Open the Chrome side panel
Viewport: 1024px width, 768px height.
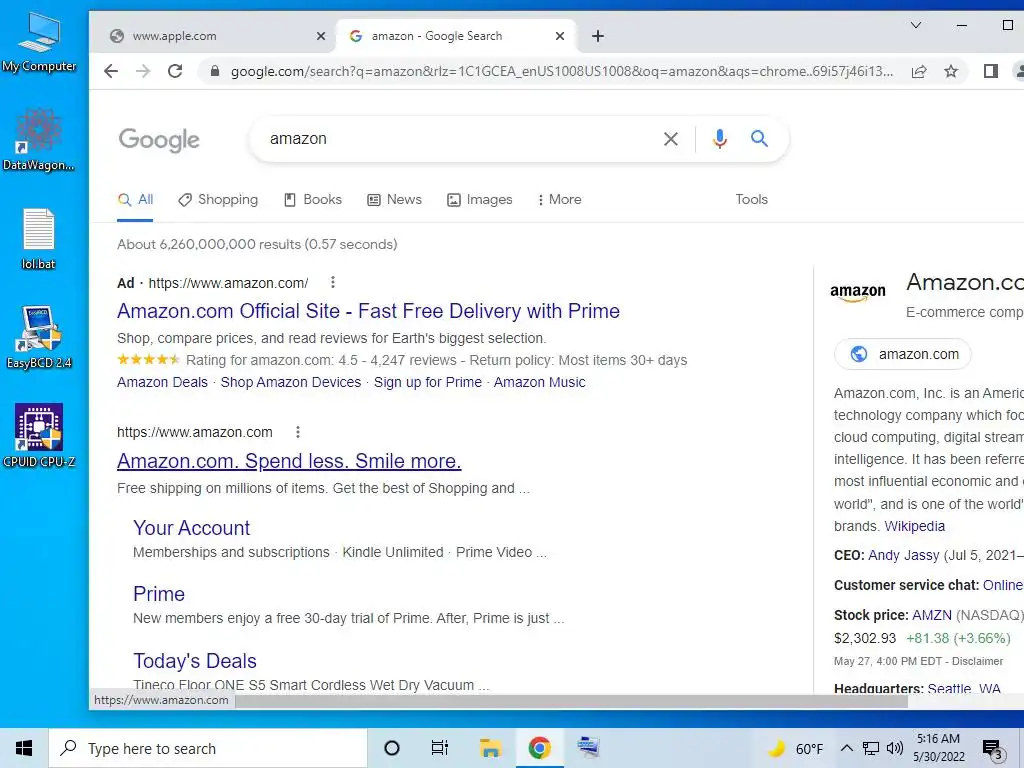pyautogui.click(x=990, y=71)
